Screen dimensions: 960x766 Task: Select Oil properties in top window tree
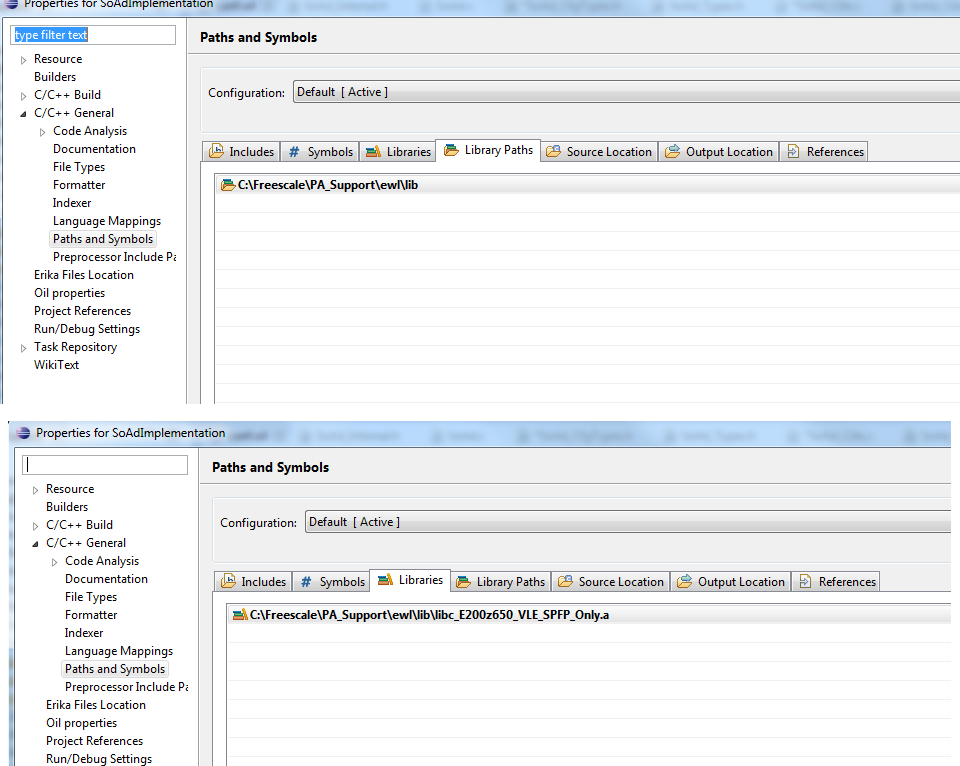click(x=69, y=293)
